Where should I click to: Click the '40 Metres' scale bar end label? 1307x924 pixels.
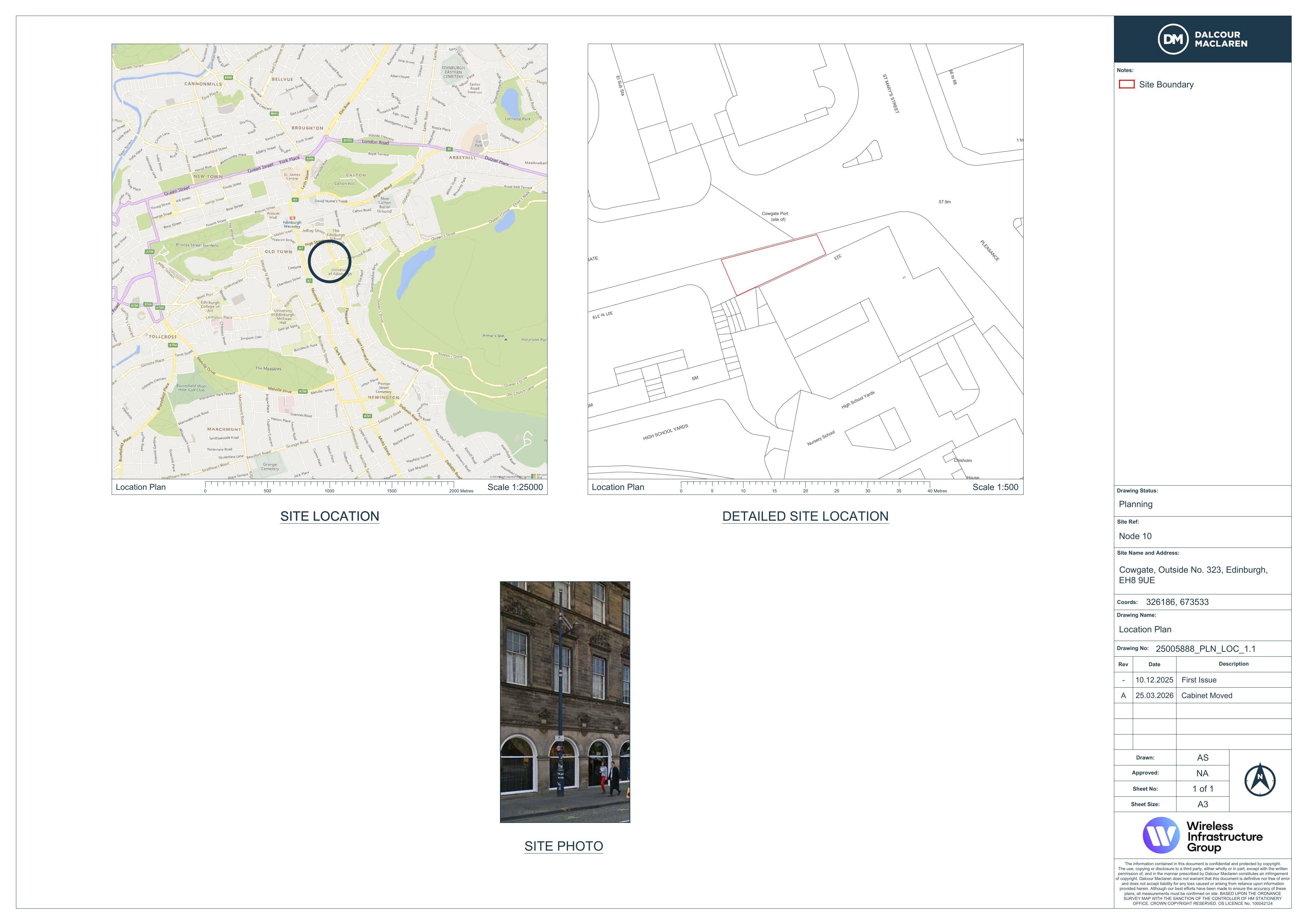(937, 491)
